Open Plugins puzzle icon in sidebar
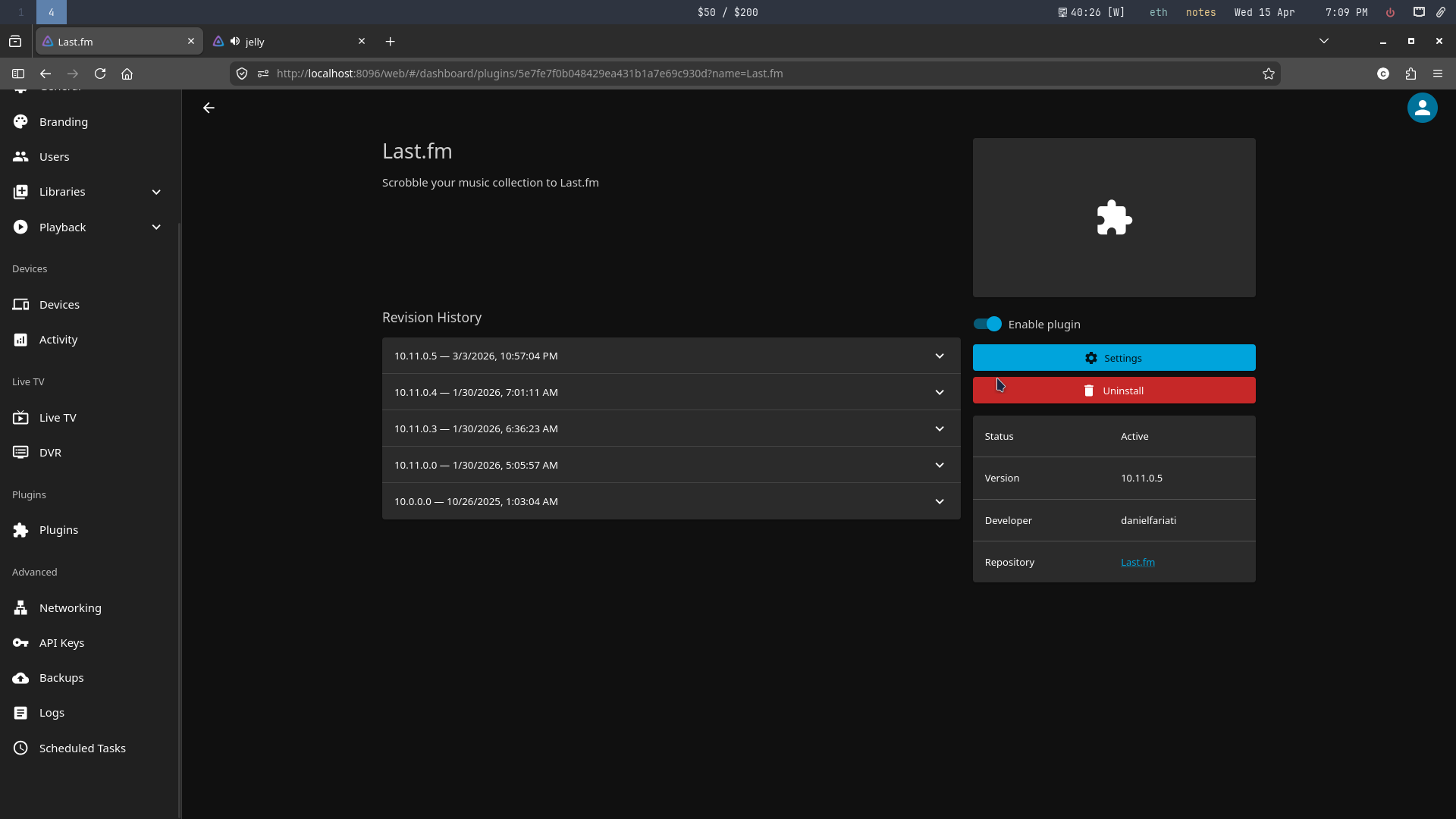 [x=20, y=530]
